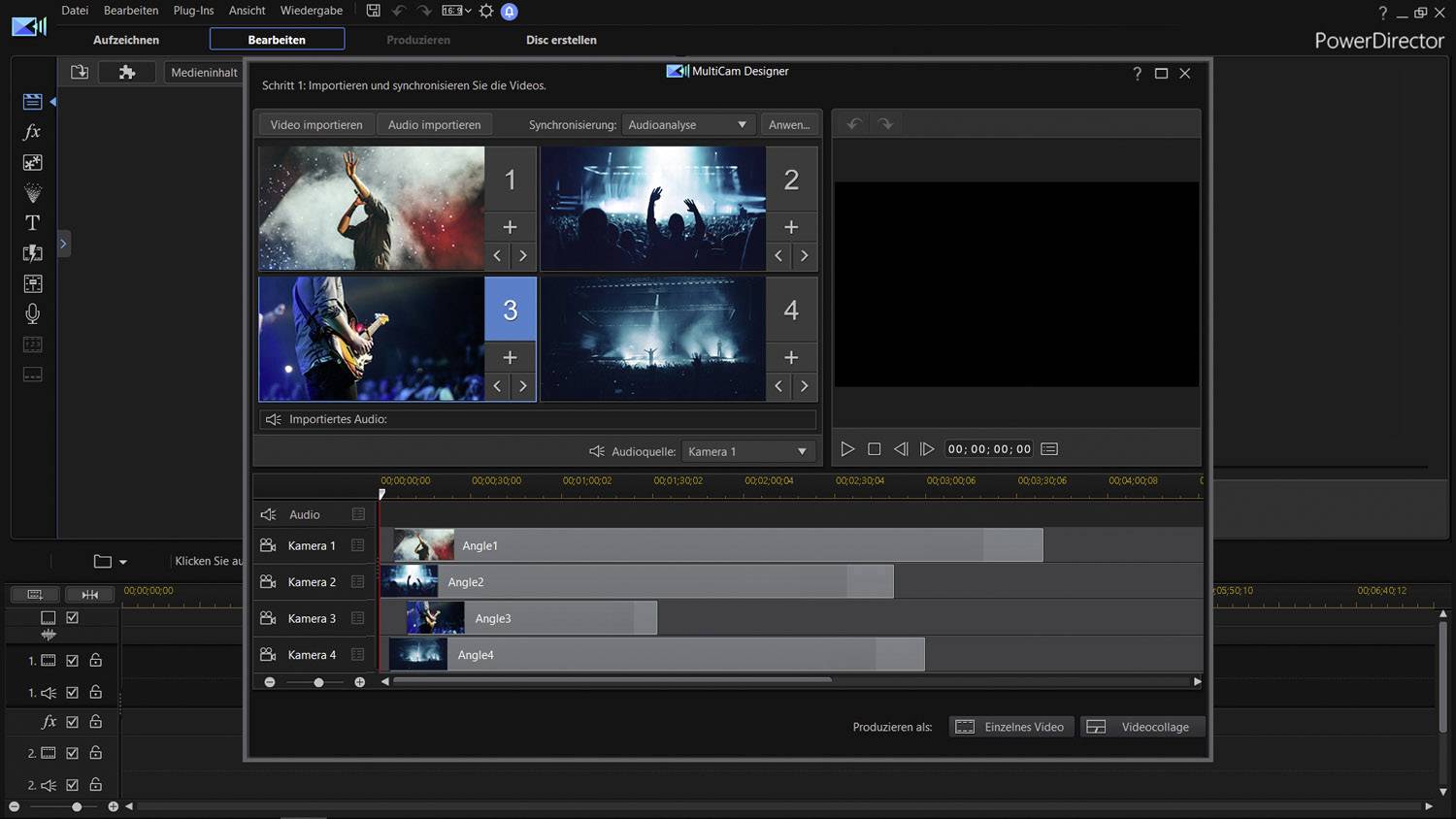
Task: Select the particle effects room icon
Action: pyautogui.click(x=32, y=192)
